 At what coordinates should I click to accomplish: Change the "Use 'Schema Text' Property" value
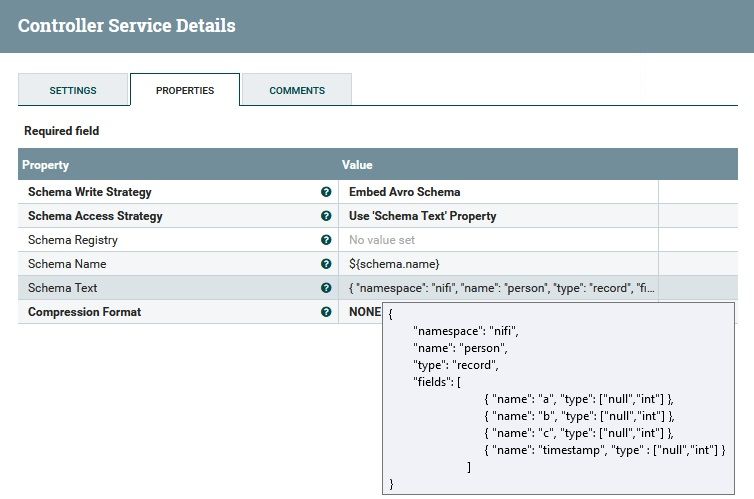[498, 216]
